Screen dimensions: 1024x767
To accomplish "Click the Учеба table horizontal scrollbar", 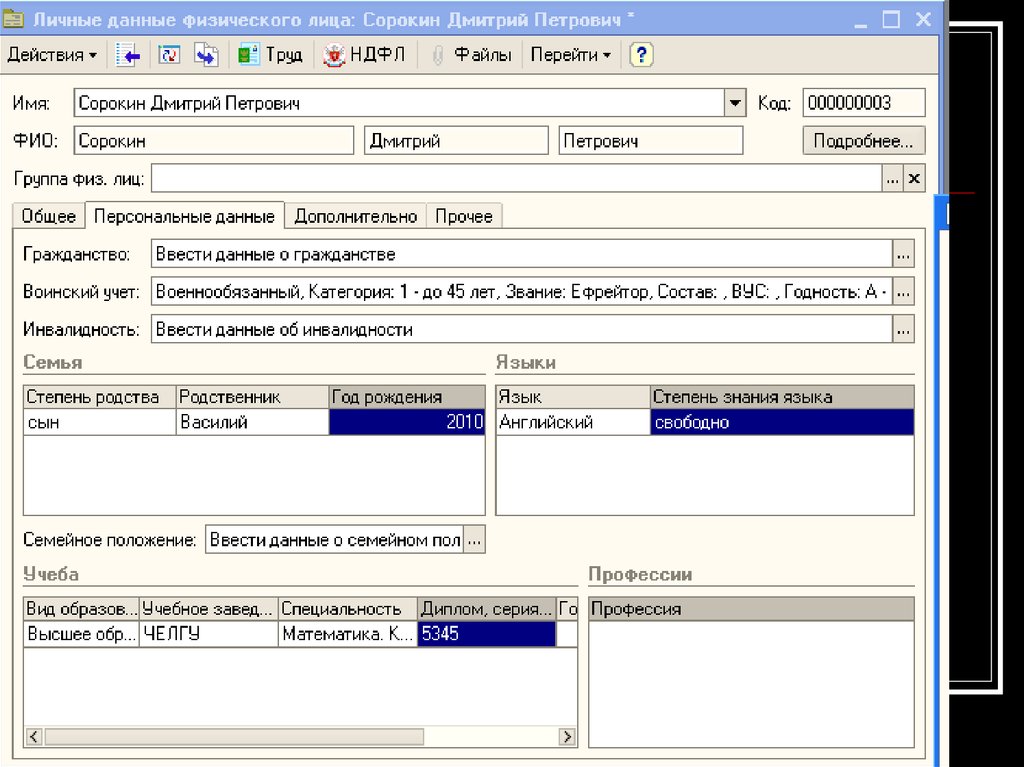I will (300, 737).
